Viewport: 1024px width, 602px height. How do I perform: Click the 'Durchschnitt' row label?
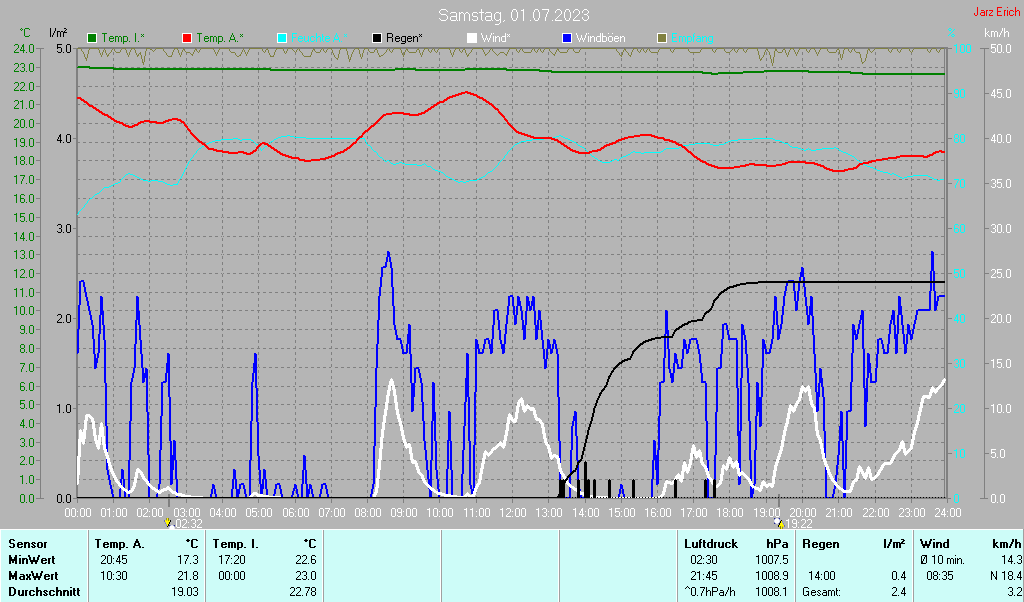(44, 592)
